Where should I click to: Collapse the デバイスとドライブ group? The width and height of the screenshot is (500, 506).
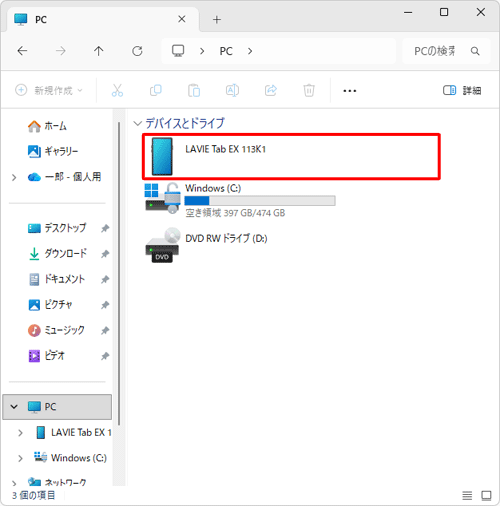pos(137,123)
